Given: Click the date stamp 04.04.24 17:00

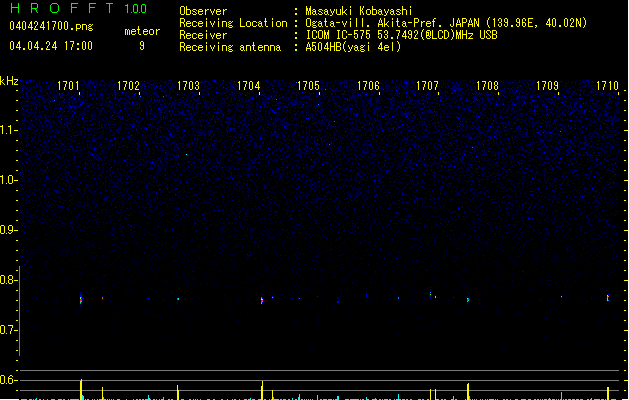Looking at the screenshot, I should point(51,46).
